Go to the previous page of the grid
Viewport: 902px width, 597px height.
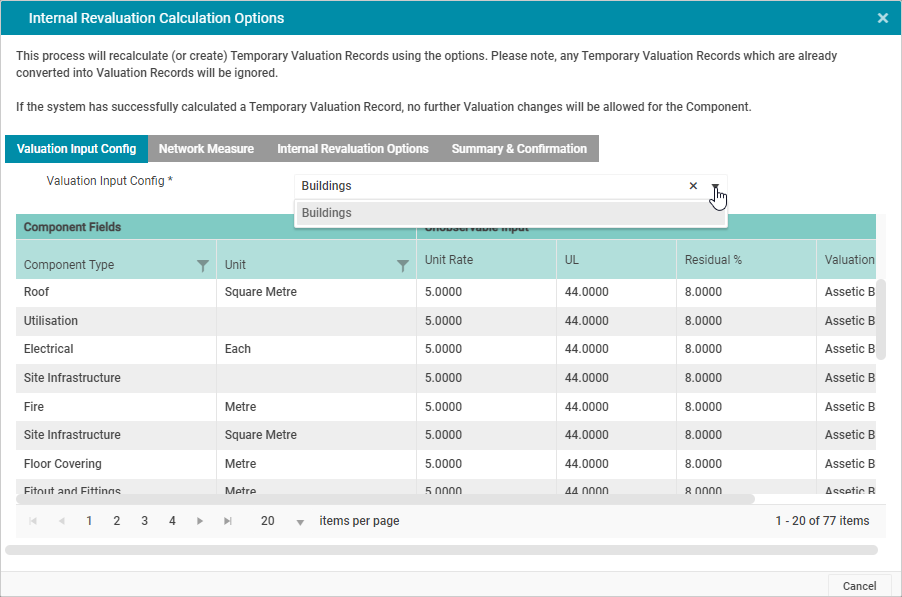click(x=61, y=521)
